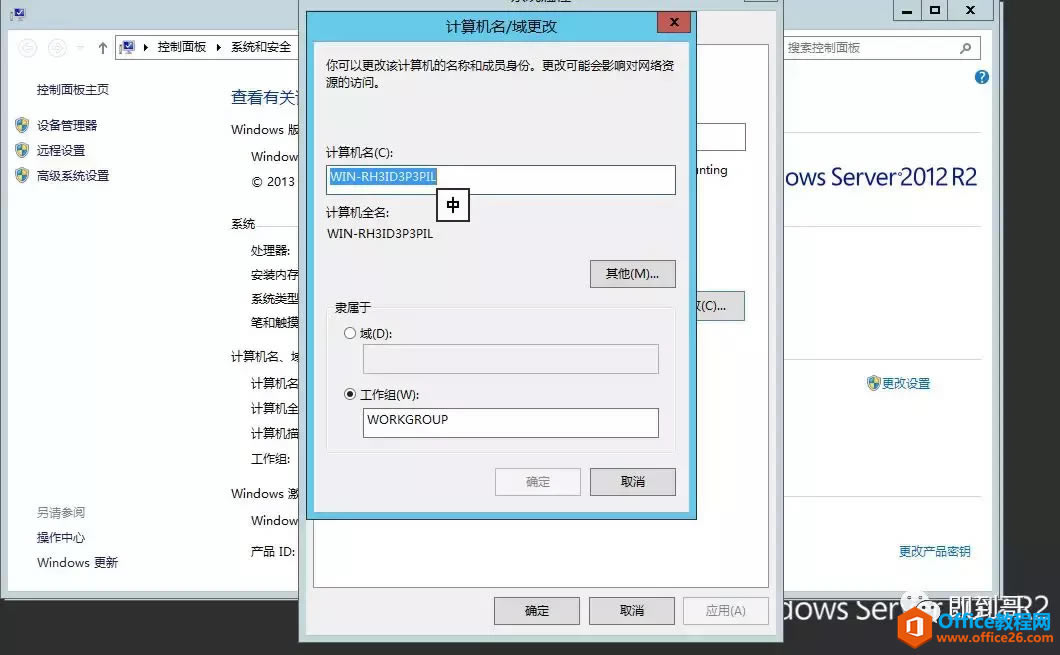The image size is (1060, 655).
Task: Open help with the question mark icon
Action: click(x=982, y=77)
